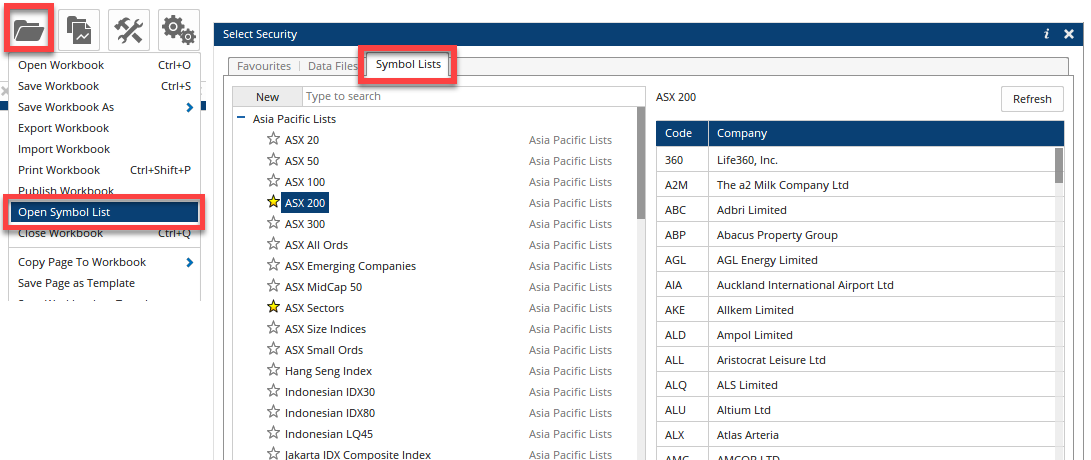Select Export Workbook menu item
The height and width of the screenshot is (460, 1091).
pos(104,128)
